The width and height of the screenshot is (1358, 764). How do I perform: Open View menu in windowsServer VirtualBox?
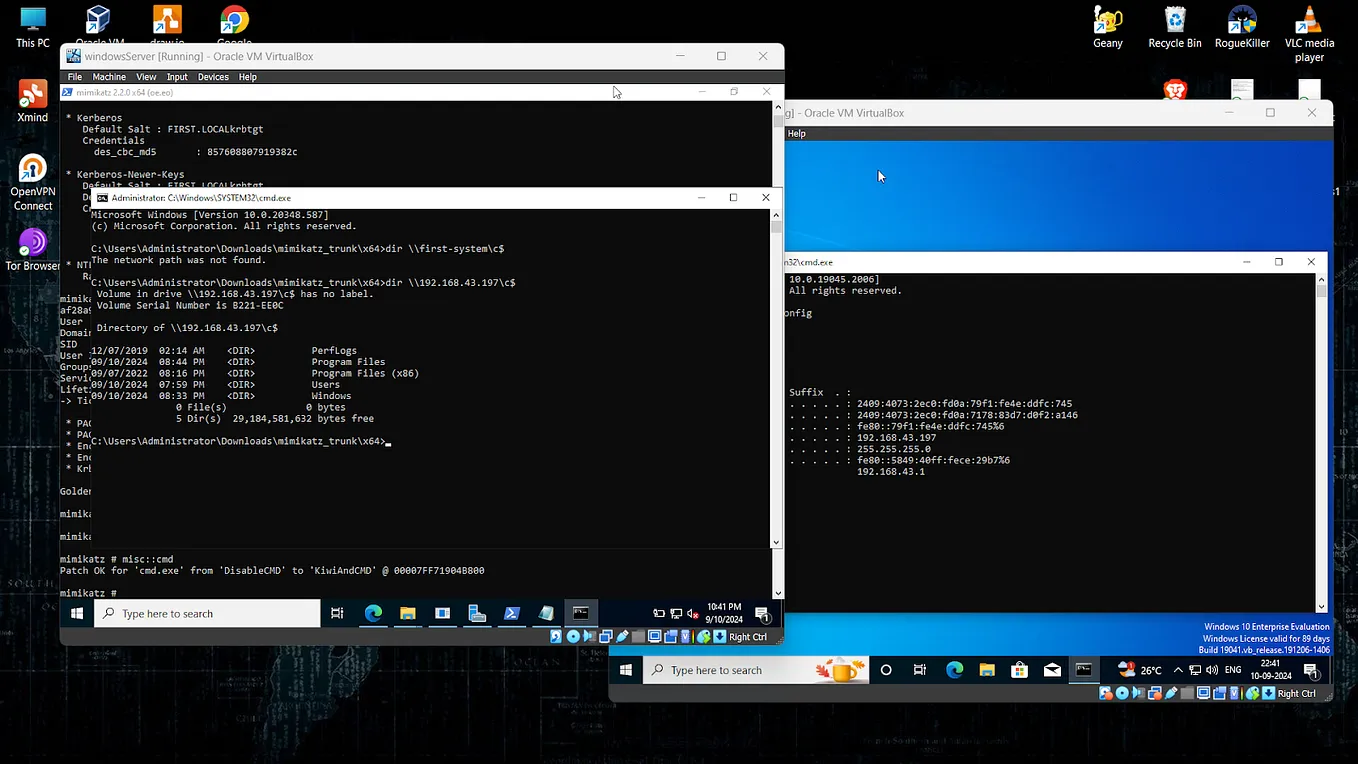[146, 77]
